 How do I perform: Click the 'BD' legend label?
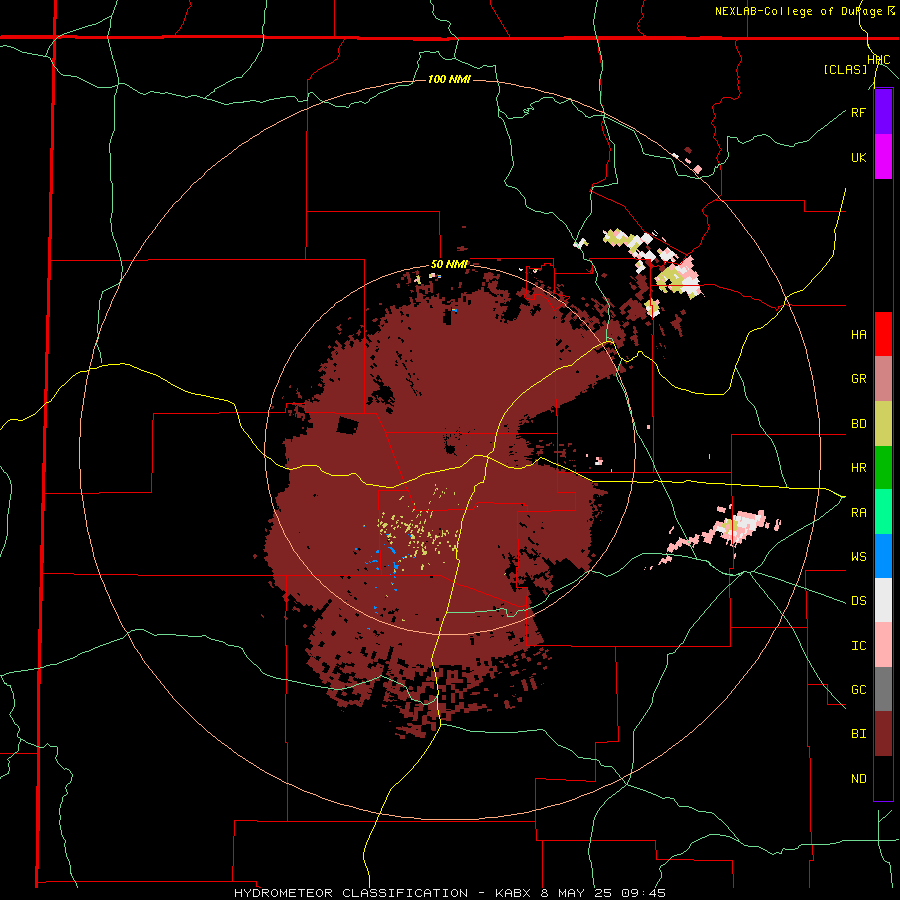858,424
